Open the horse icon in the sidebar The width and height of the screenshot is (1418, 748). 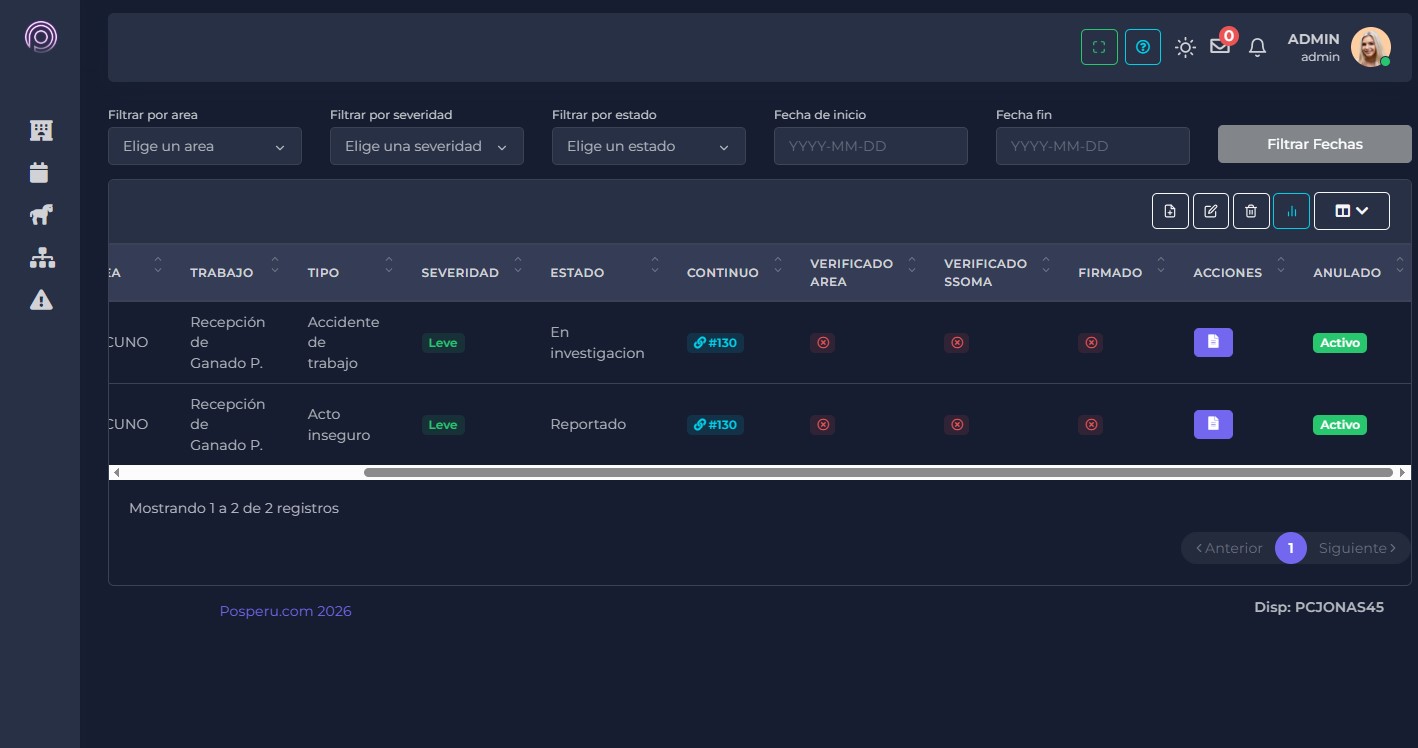click(41, 214)
